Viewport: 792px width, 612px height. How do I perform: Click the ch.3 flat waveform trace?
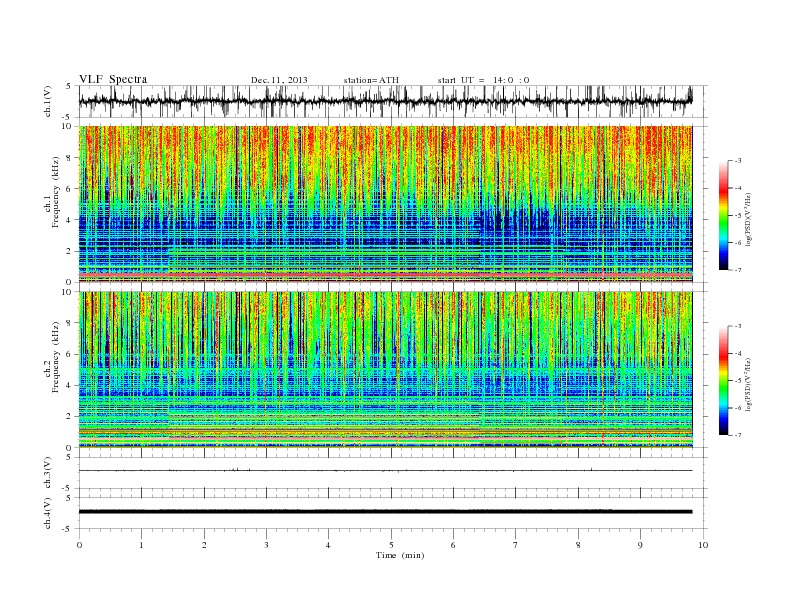[385, 471]
